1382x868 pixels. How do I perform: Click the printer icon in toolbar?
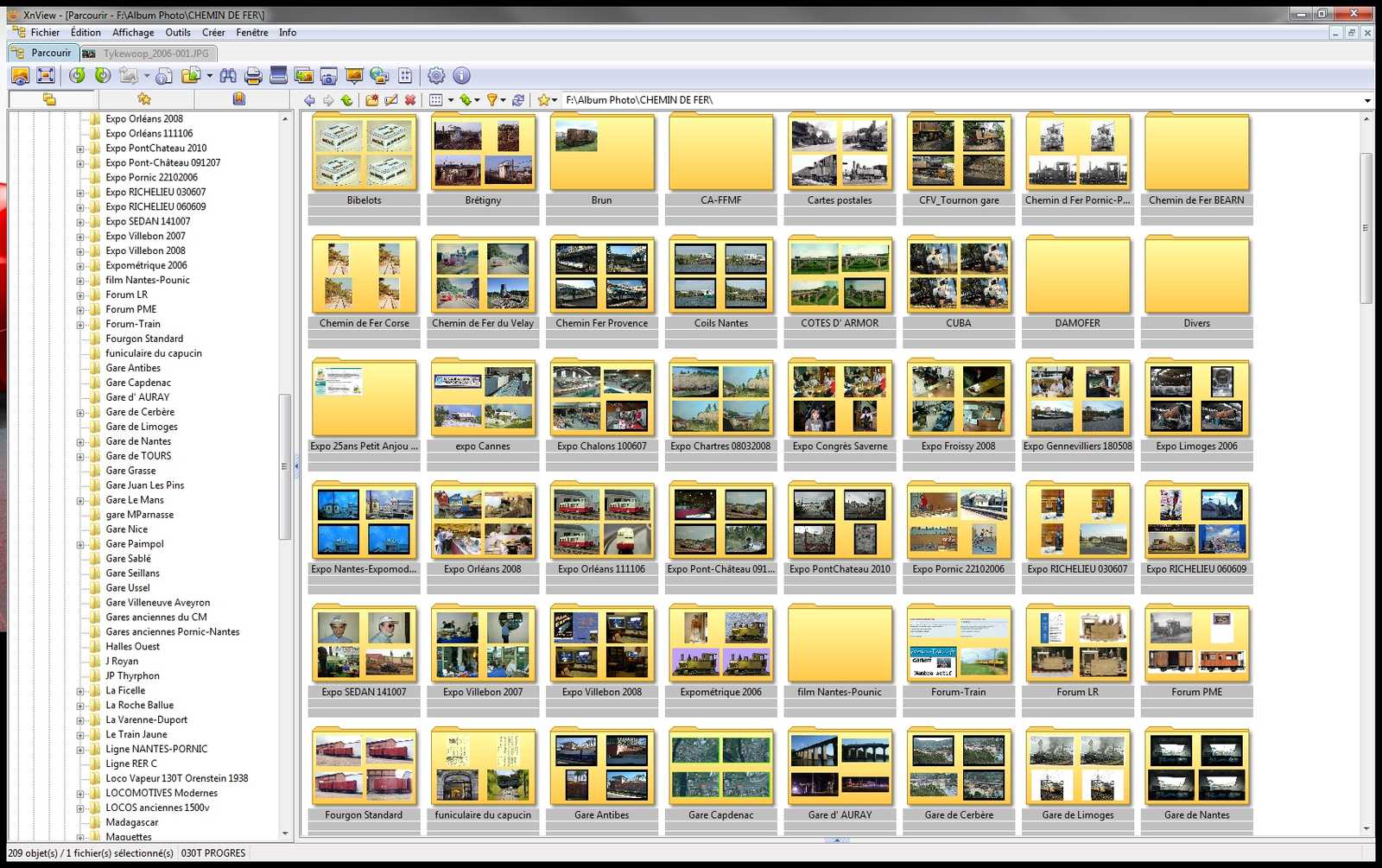[253, 76]
